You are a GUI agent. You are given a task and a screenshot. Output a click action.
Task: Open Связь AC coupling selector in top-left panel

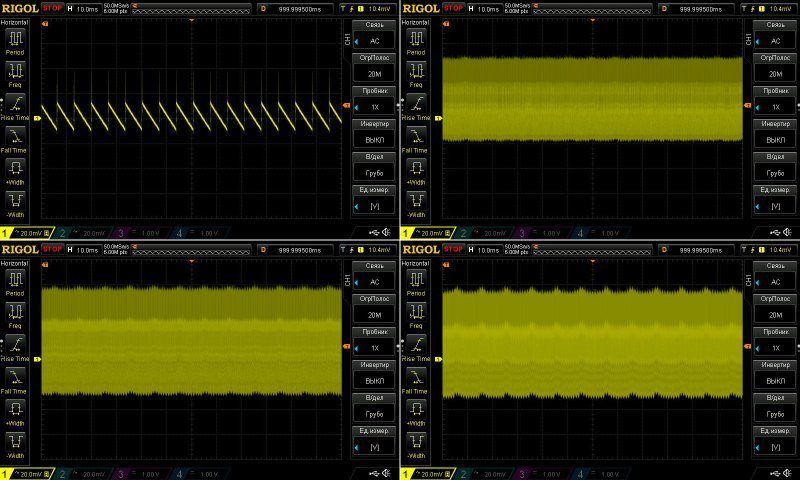coord(375,35)
